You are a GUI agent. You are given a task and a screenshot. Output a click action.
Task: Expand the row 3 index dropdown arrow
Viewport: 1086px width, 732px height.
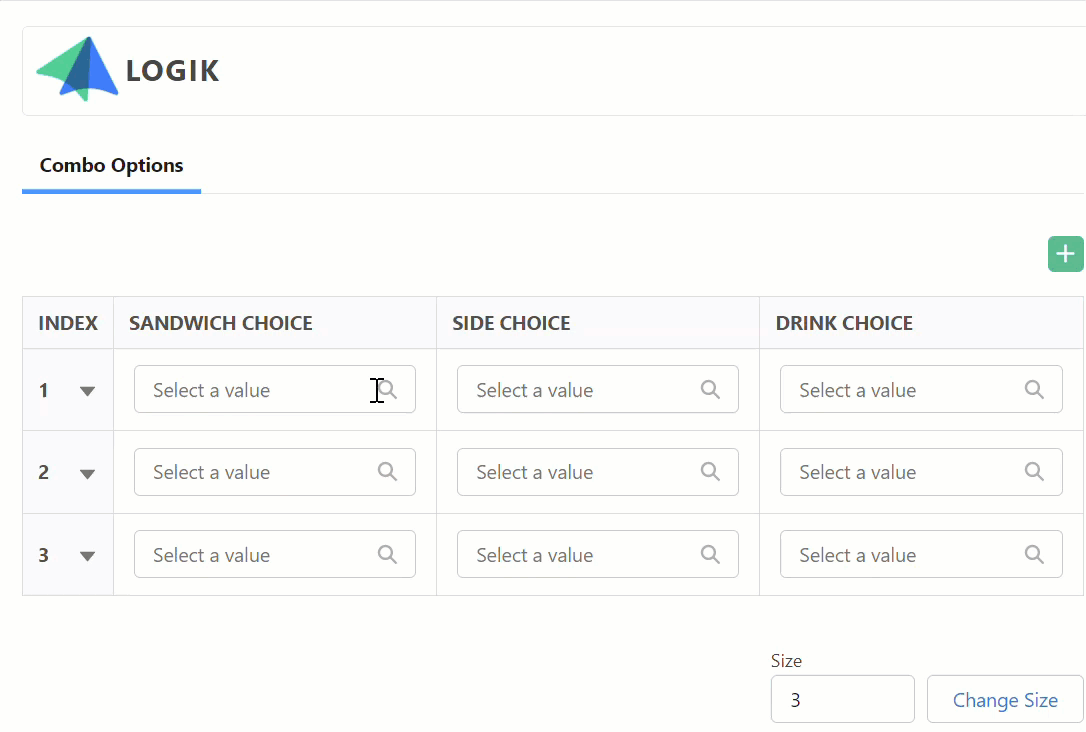(x=87, y=555)
